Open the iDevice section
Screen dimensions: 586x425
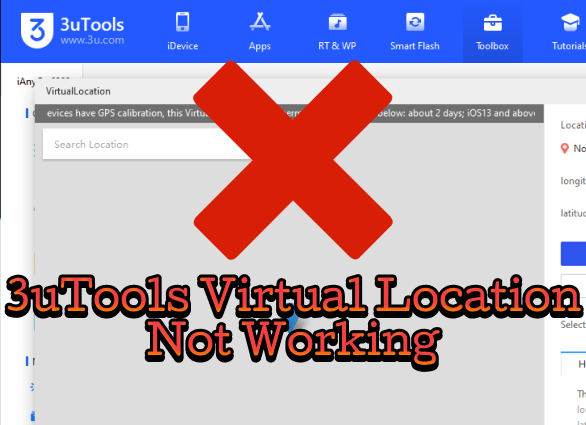182,31
